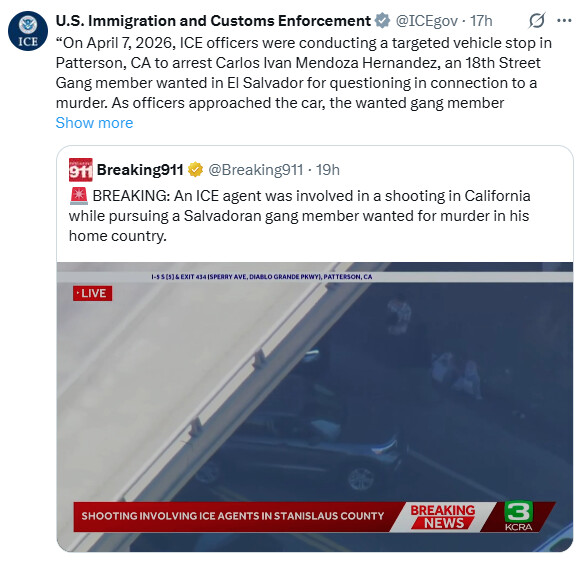Image resolution: width=584 pixels, height=561 pixels.
Task: Open the U.S. Immigration and Customs Enforcement name
Action: tap(213, 21)
